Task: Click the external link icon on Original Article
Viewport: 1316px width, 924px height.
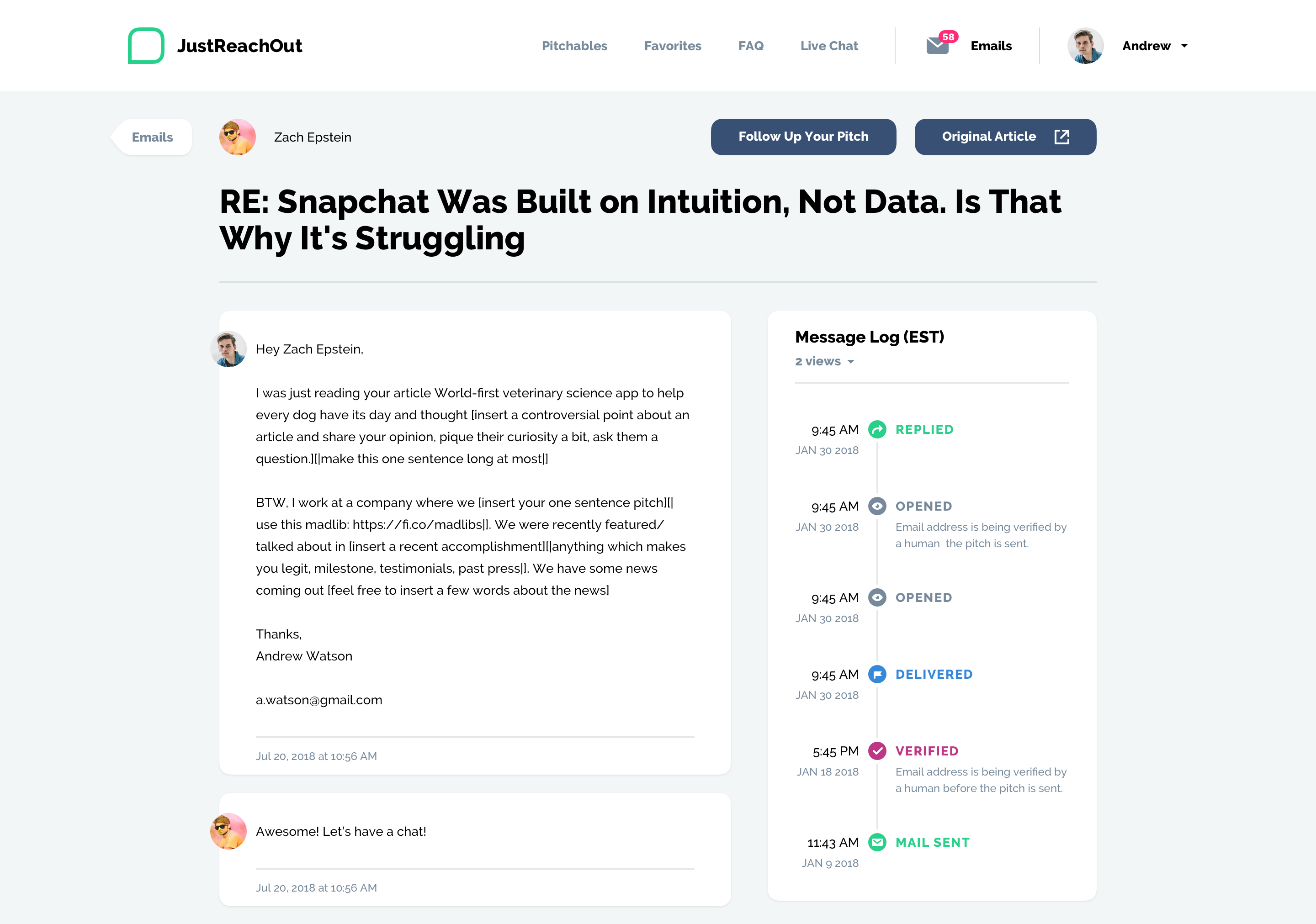Action: point(1061,137)
